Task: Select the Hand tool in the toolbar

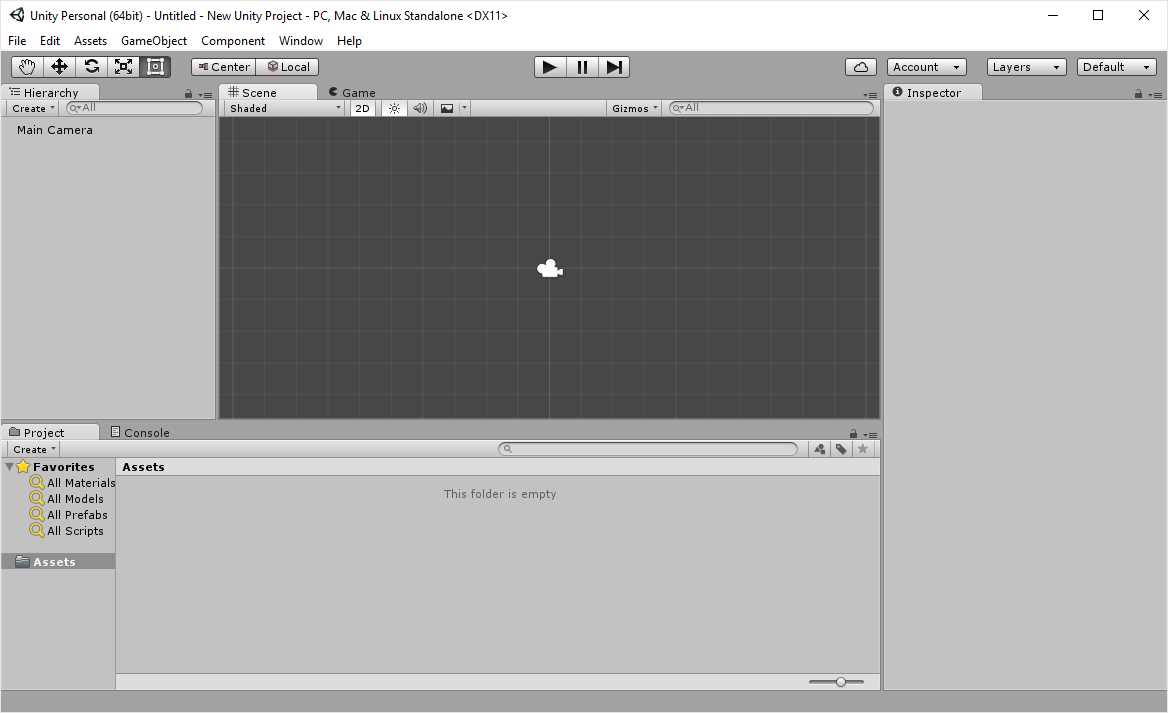Action: [26, 66]
